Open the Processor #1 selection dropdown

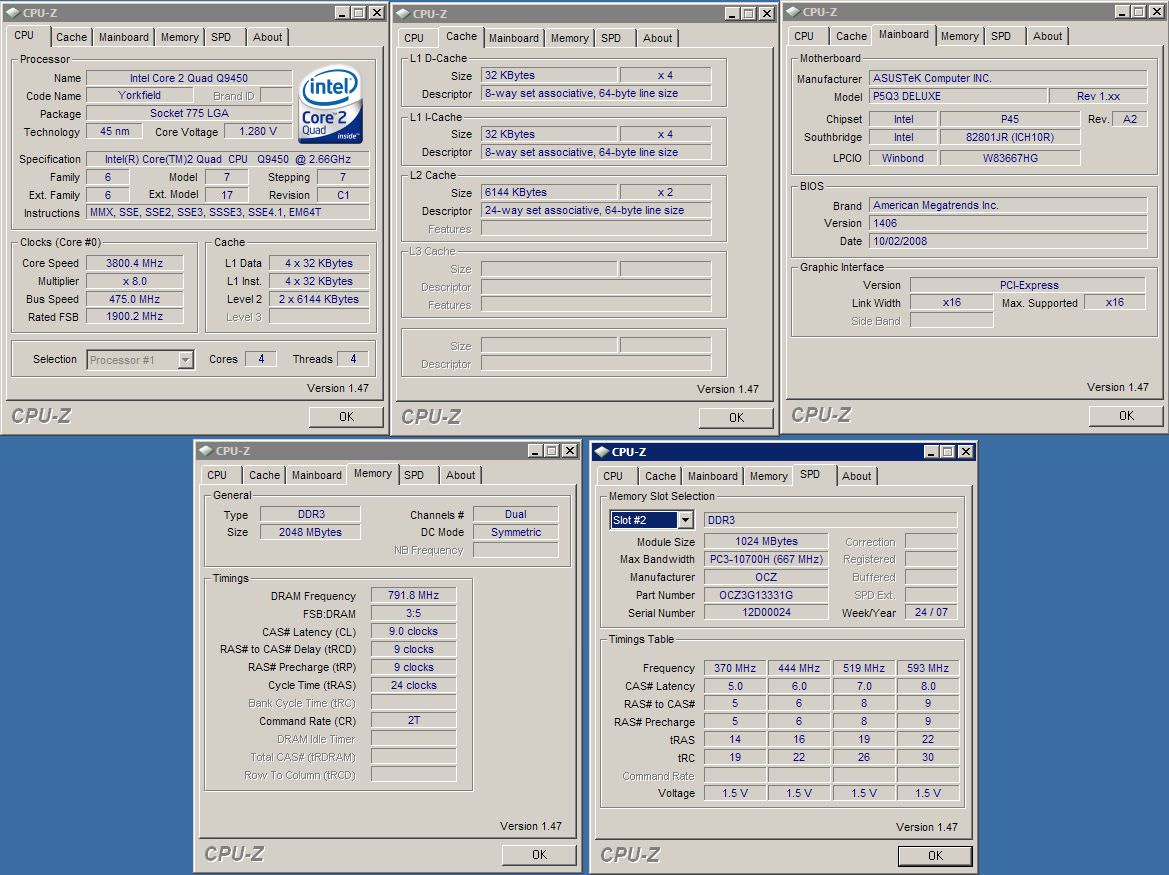[x=186, y=360]
